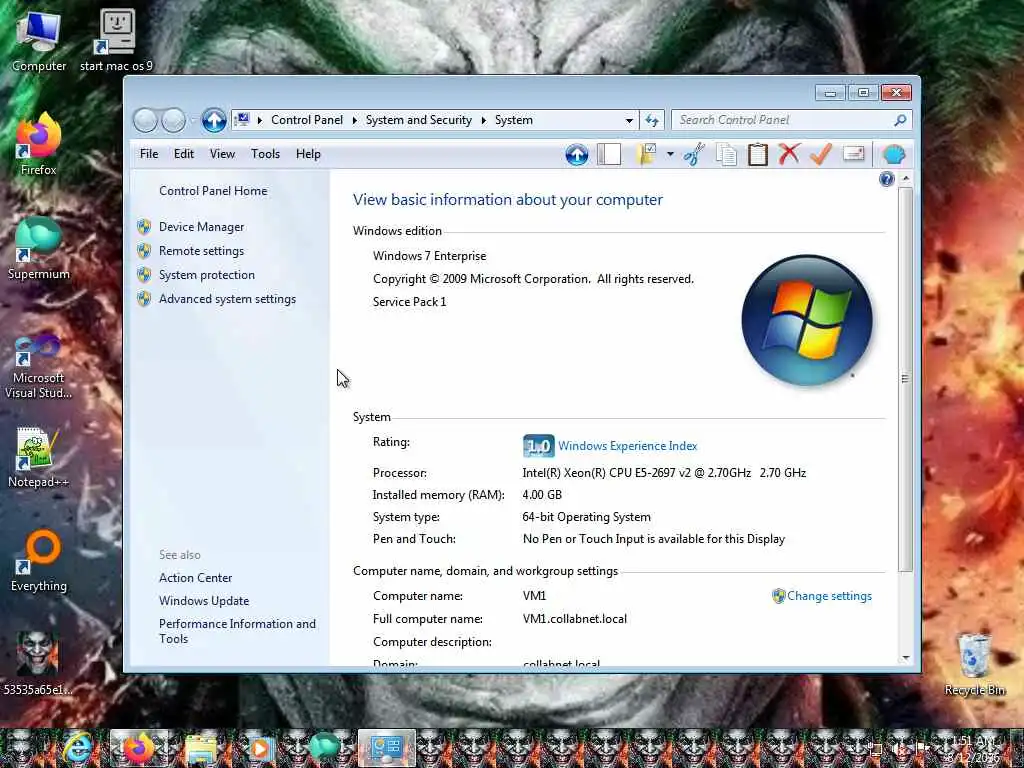
Task: Open System protection link
Action: (x=207, y=275)
